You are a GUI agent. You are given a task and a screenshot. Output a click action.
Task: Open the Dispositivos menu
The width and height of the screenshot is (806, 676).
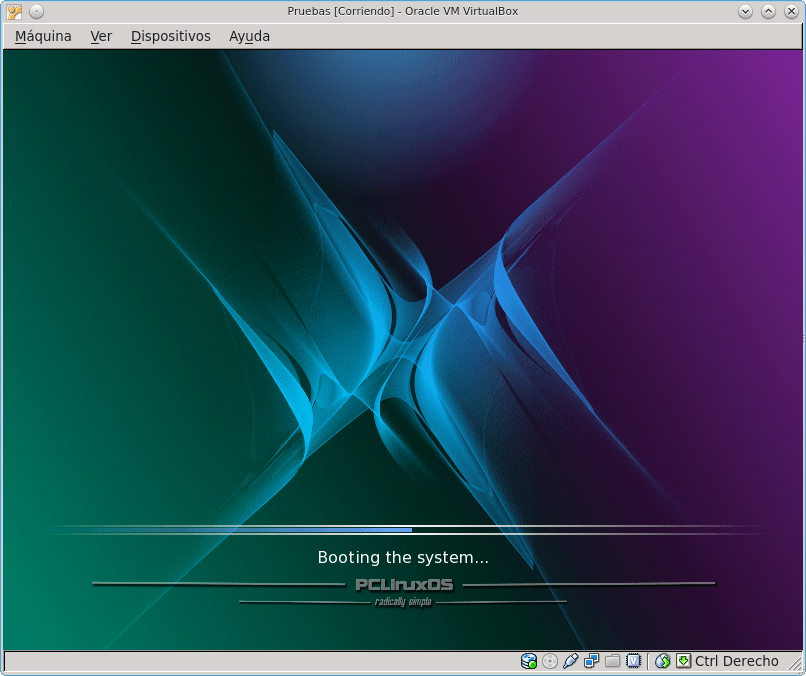170,36
